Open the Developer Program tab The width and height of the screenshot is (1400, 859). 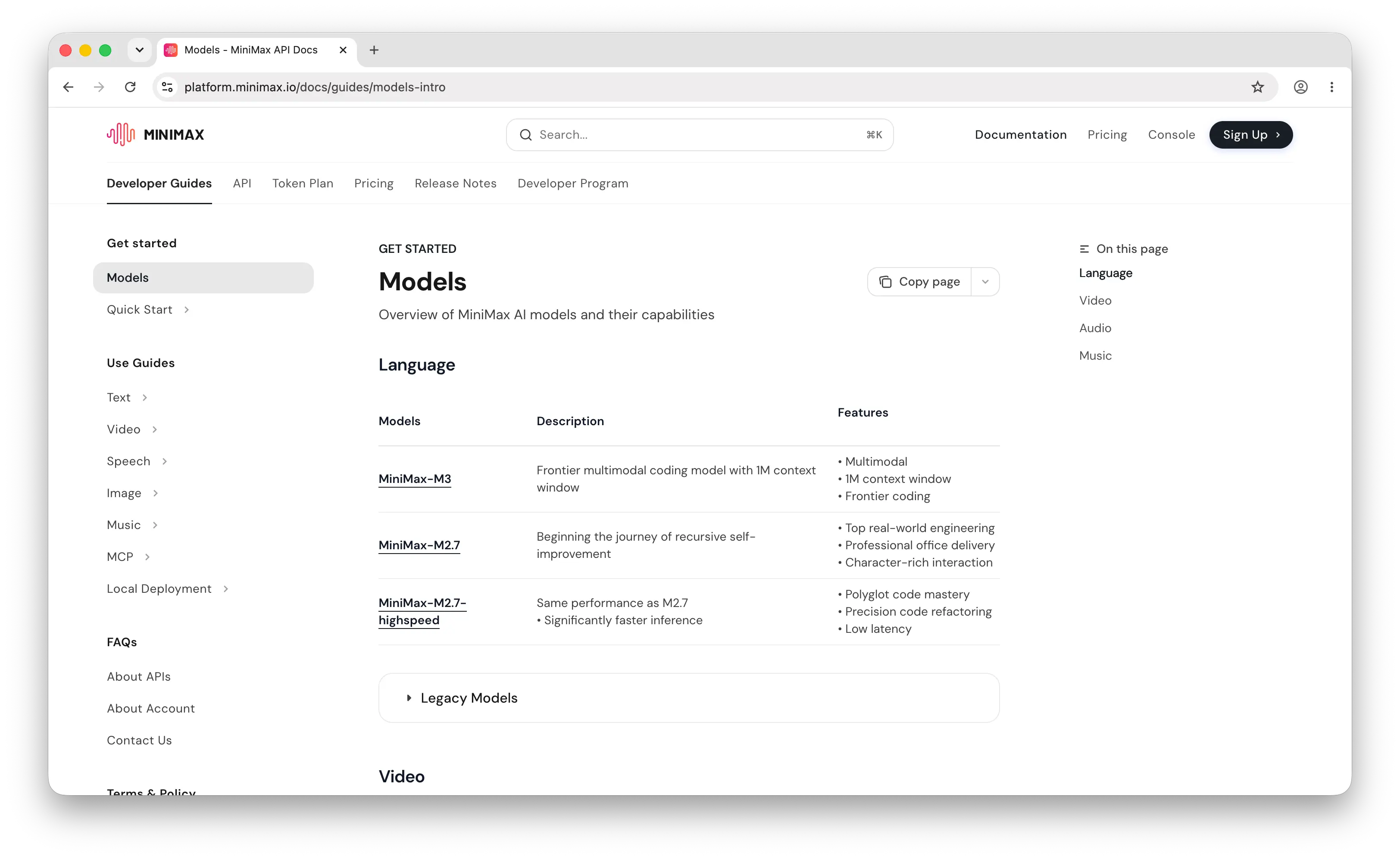[573, 184]
